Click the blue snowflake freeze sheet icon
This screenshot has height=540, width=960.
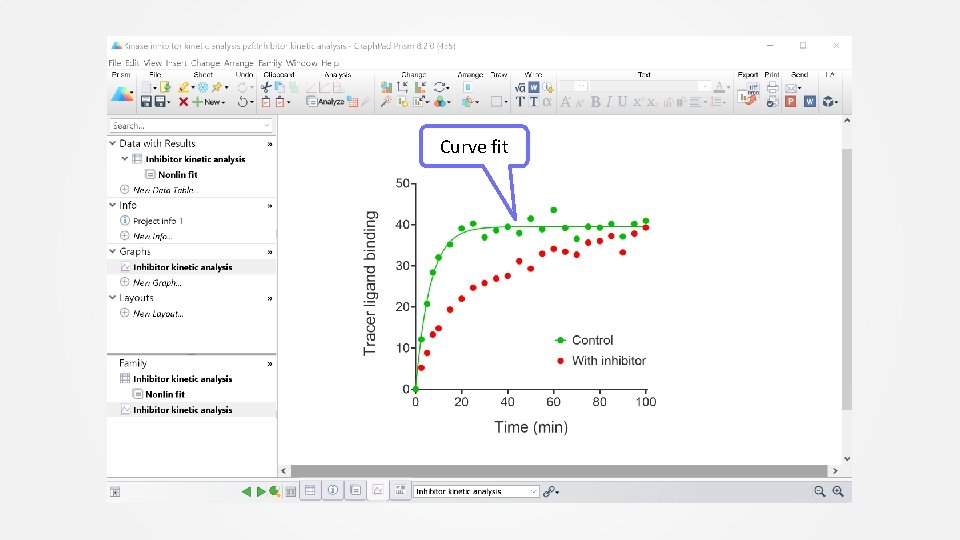203,88
